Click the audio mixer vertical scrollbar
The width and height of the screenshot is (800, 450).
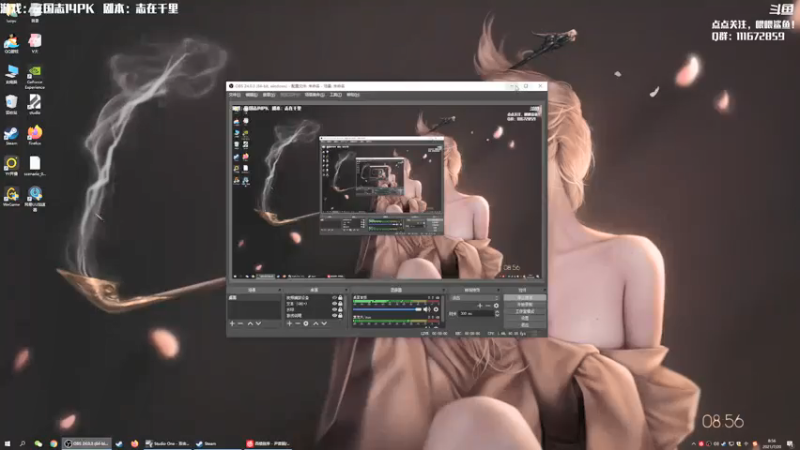point(443,309)
